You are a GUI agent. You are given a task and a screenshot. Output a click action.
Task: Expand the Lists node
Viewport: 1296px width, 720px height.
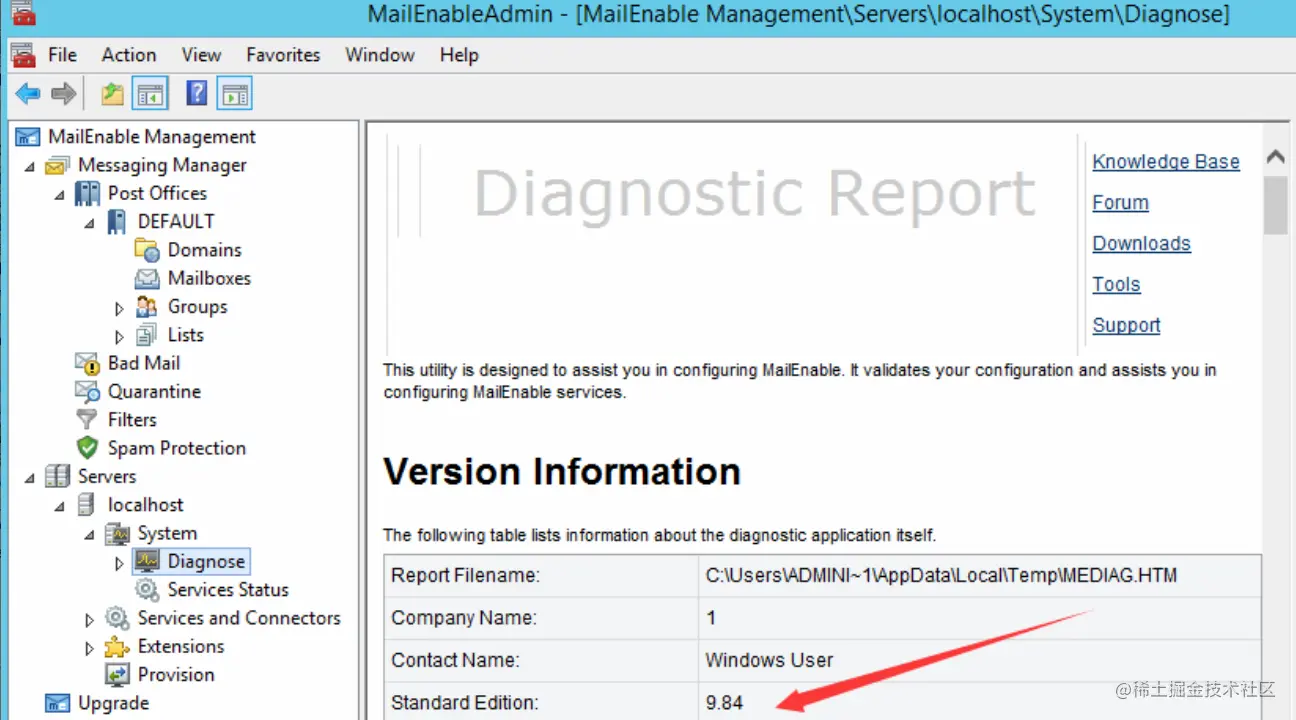coord(120,336)
